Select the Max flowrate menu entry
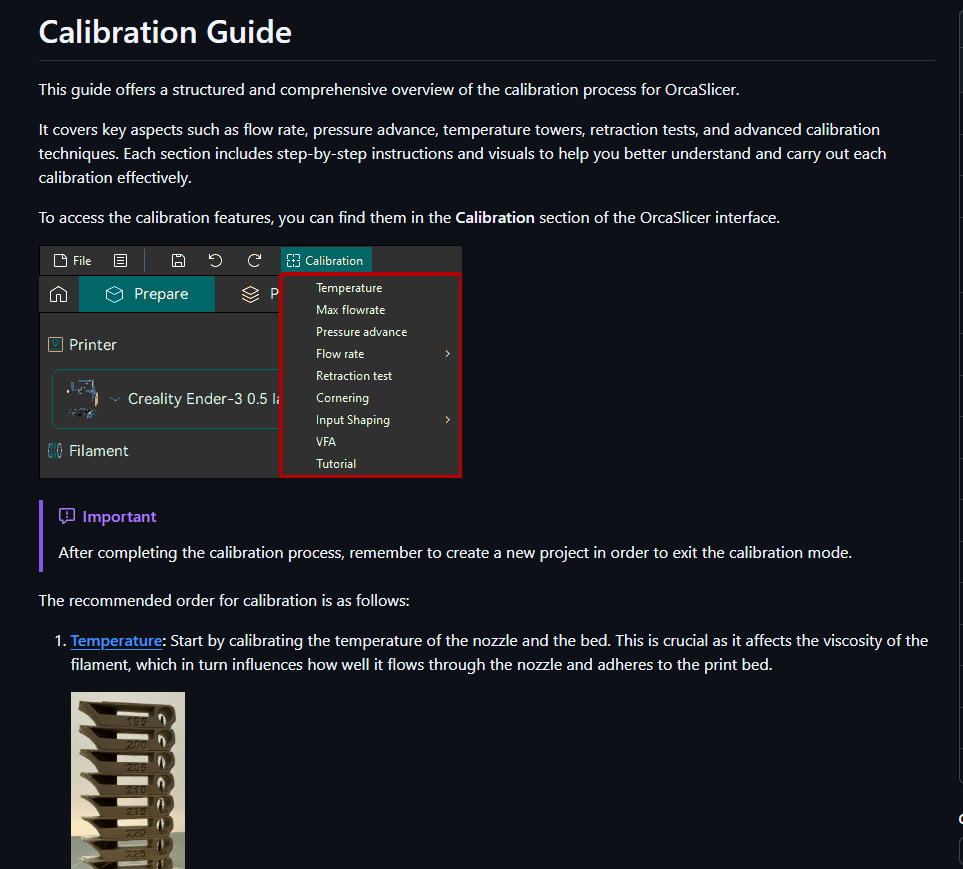Viewport: 963px width, 869px height. [x=350, y=310]
